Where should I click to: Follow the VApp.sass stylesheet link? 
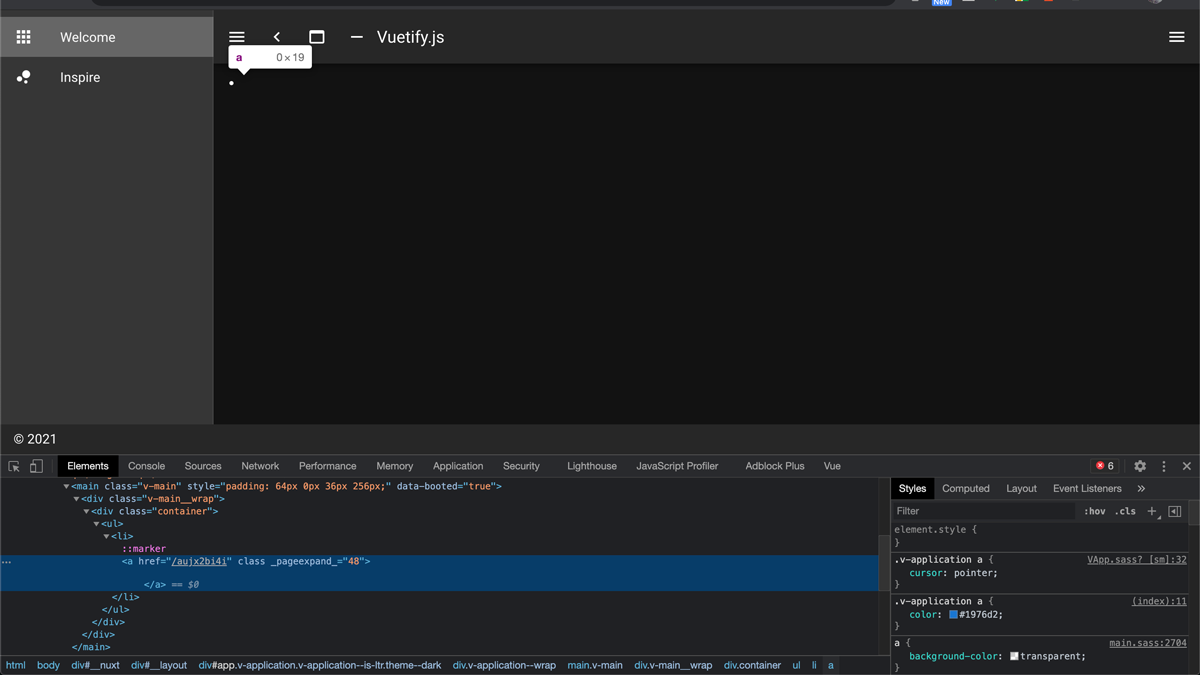[x=1137, y=559]
